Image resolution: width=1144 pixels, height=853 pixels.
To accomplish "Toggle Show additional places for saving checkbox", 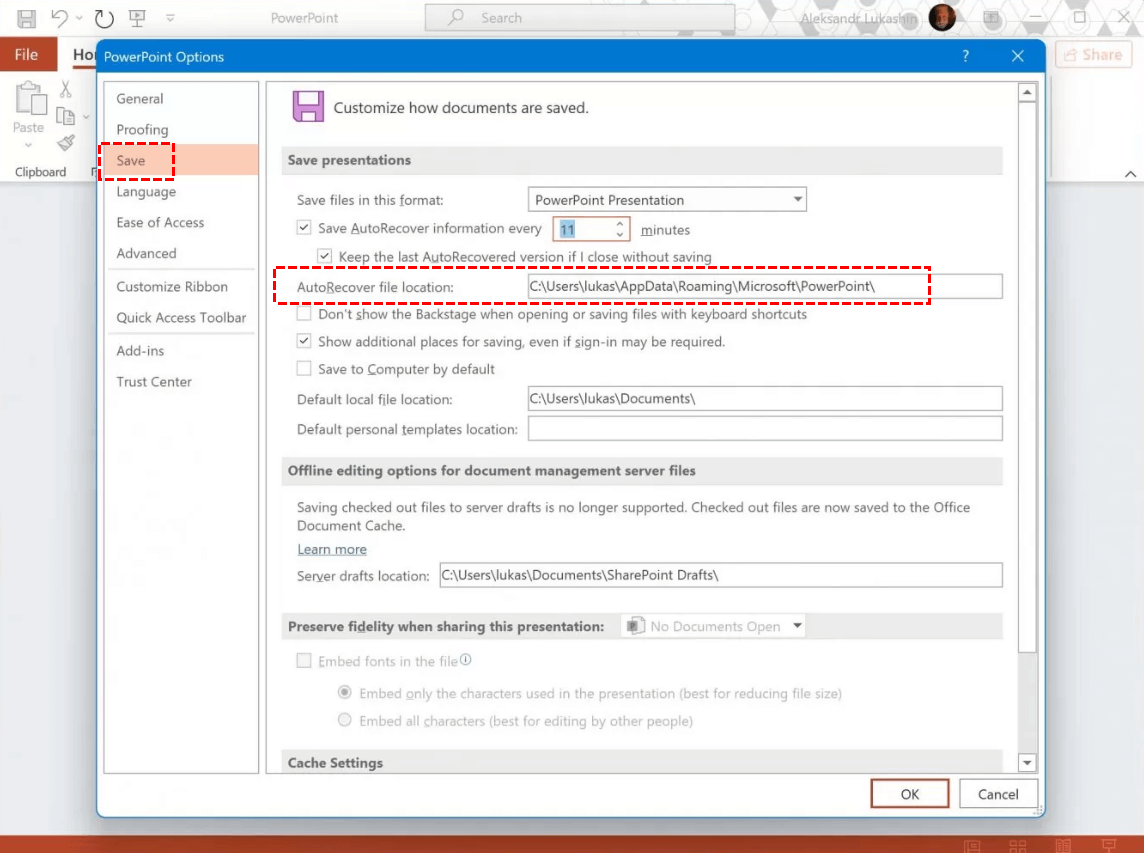I will point(304,341).
